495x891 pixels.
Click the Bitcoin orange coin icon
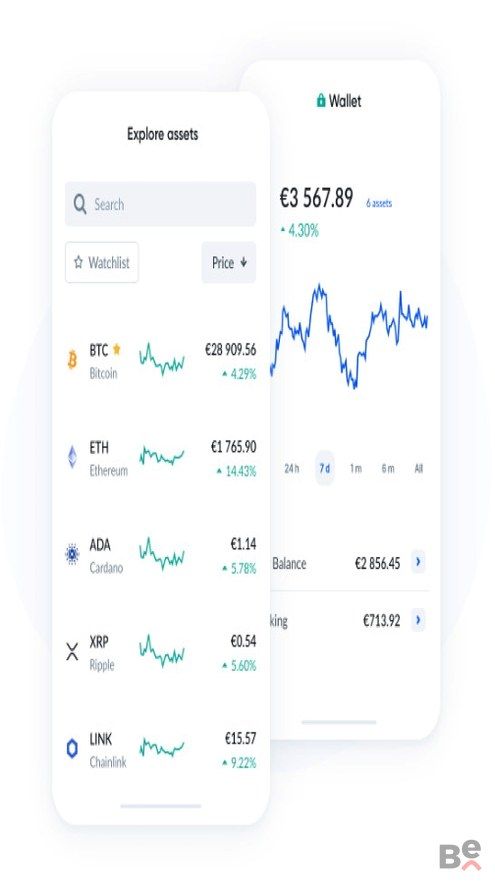[x=72, y=359]
